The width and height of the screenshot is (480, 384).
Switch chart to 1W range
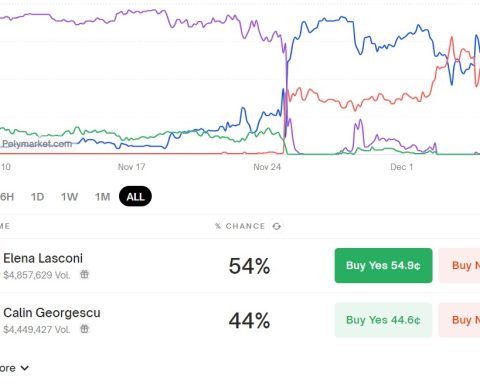(69, 197)
